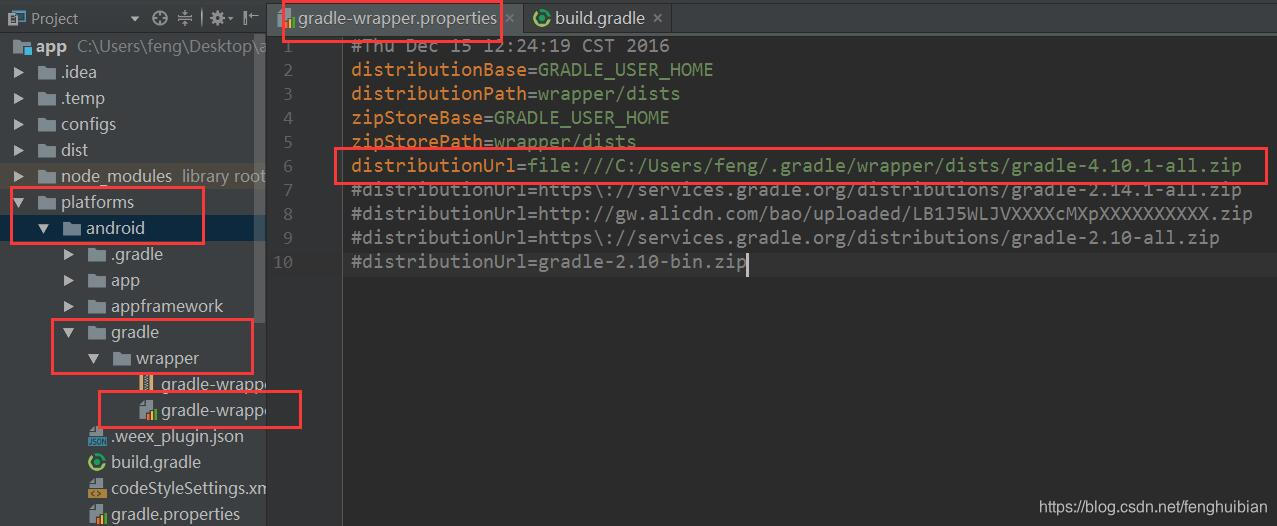Click the Project panel icon
This screenshot has width=1277, height=526.
click(16, 18)
